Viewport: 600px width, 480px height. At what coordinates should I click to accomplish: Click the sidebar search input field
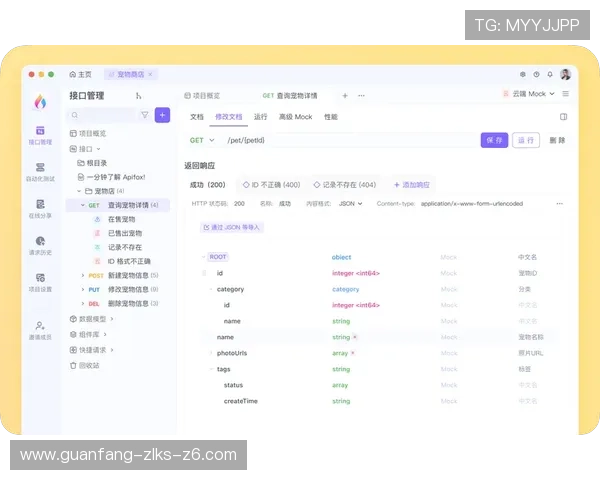coord(102,115)
